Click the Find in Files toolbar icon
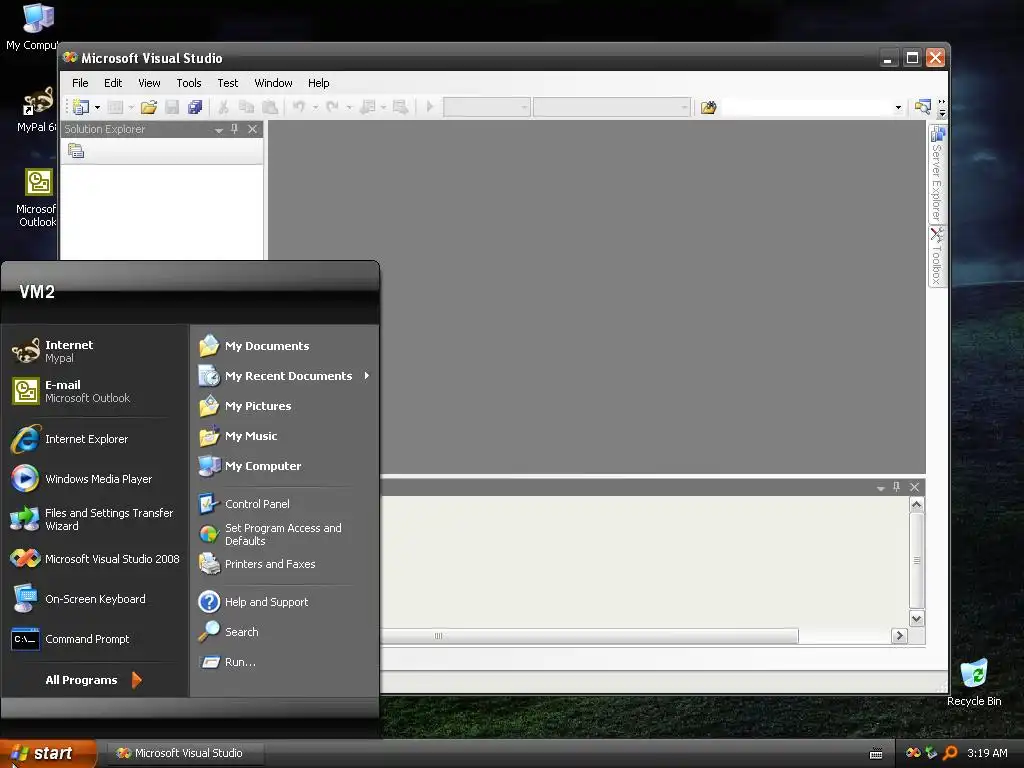1024x768 pixels. pyautogui.click(x=709, y=107)
